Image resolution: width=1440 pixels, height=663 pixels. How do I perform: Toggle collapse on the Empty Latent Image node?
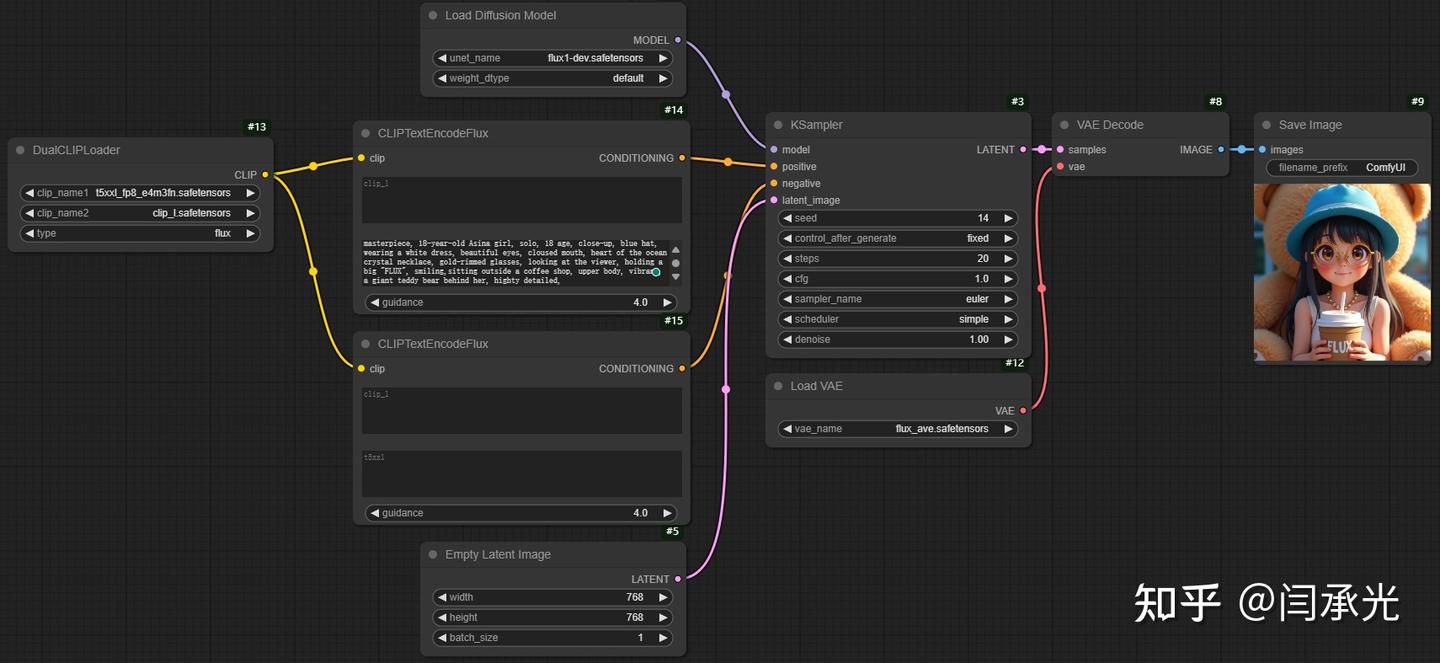click(433, 555)
